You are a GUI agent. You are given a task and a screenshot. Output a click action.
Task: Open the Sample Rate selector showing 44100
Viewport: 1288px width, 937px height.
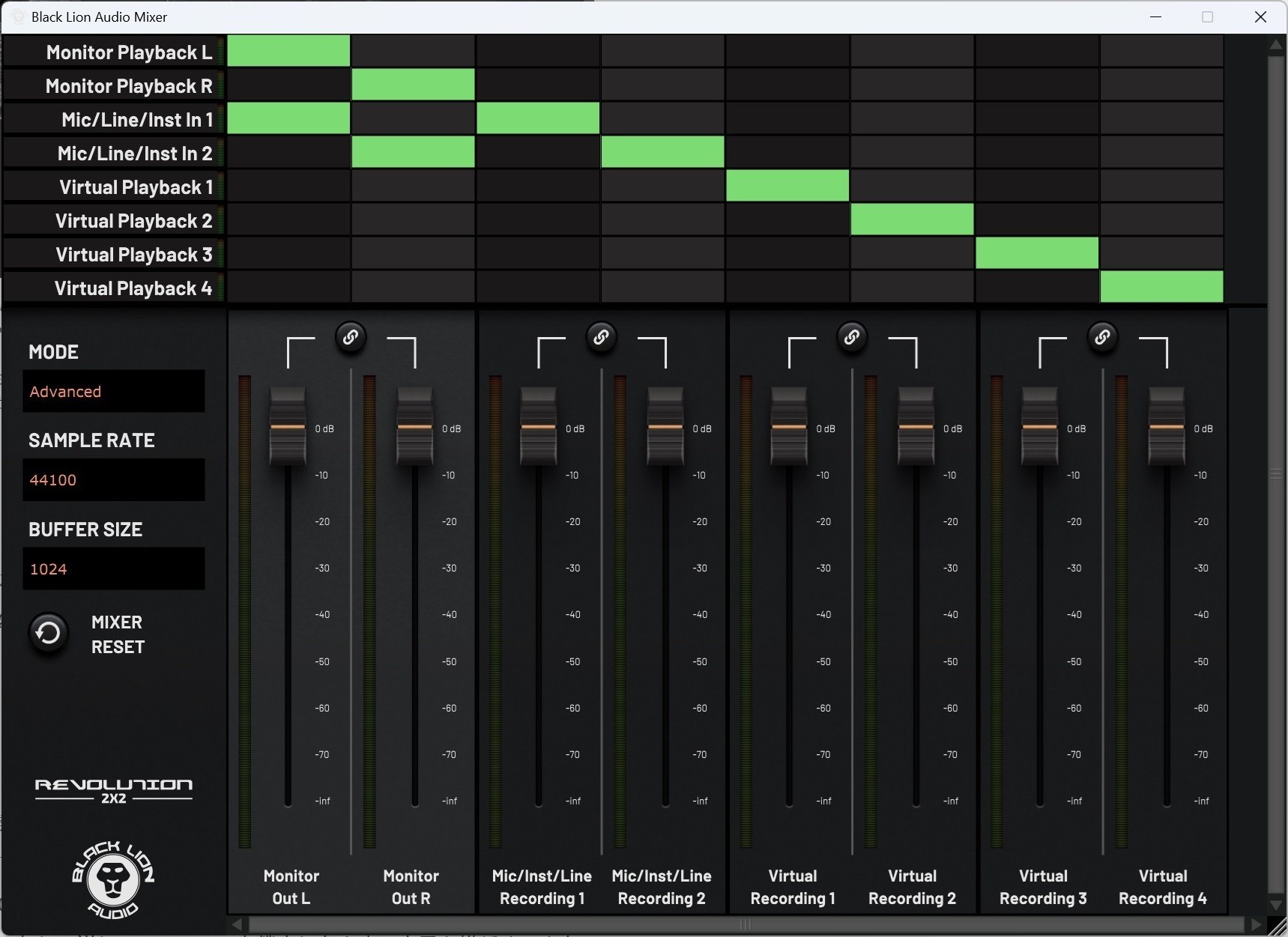pyautogui.click(x=114, y=479)
